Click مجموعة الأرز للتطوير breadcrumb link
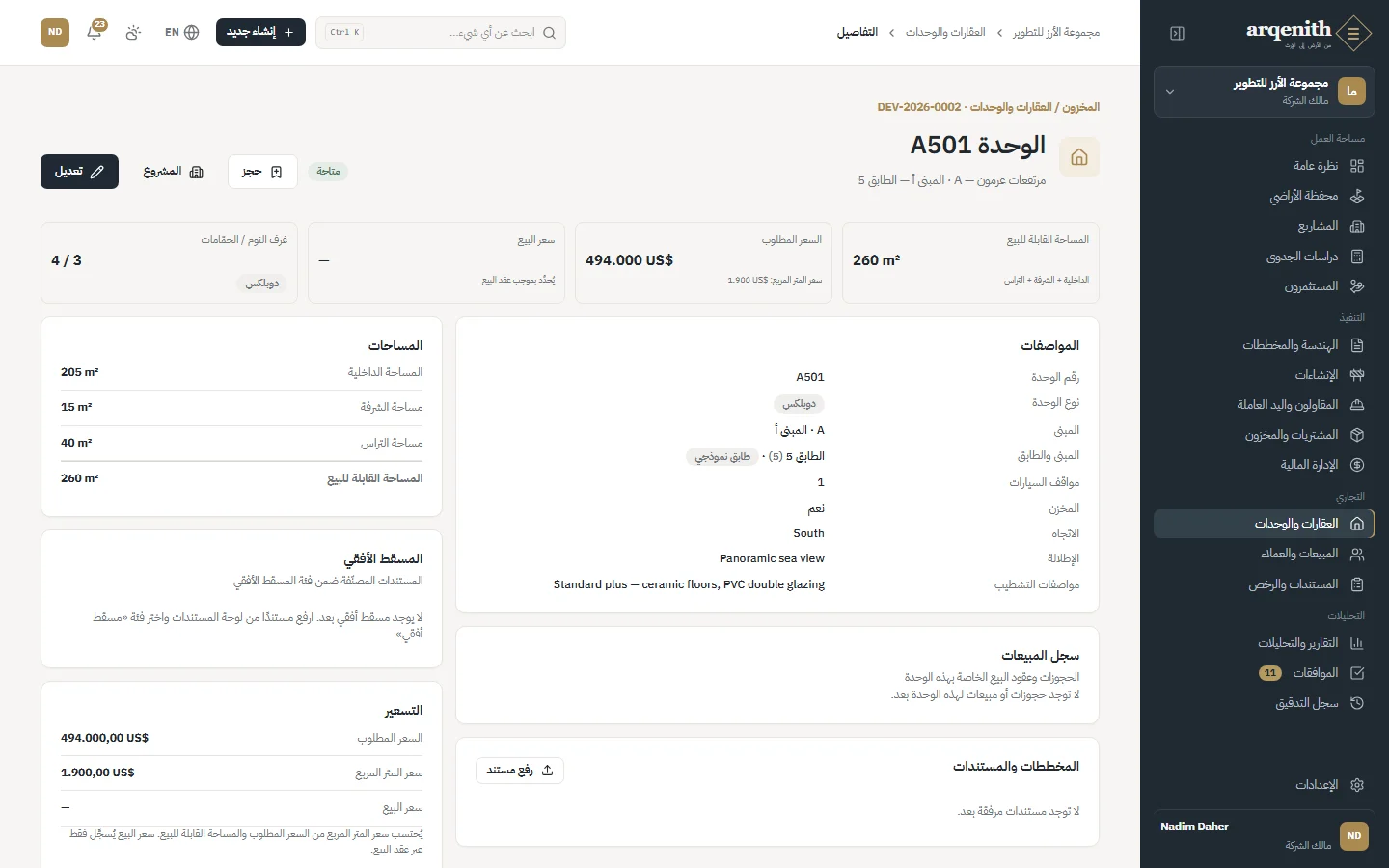 (x=1056, y=33)
